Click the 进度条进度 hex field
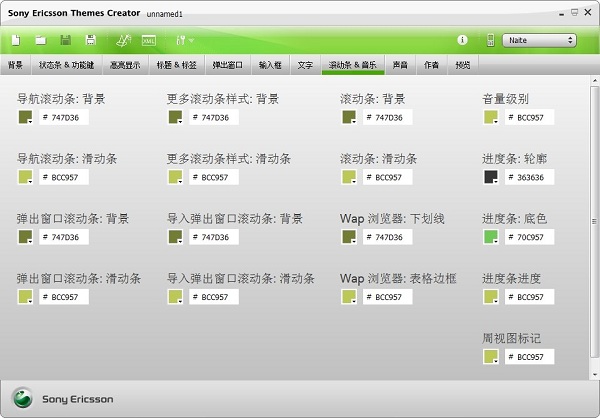This screenshot has height=418, width=600. click(x=530, y=297)
